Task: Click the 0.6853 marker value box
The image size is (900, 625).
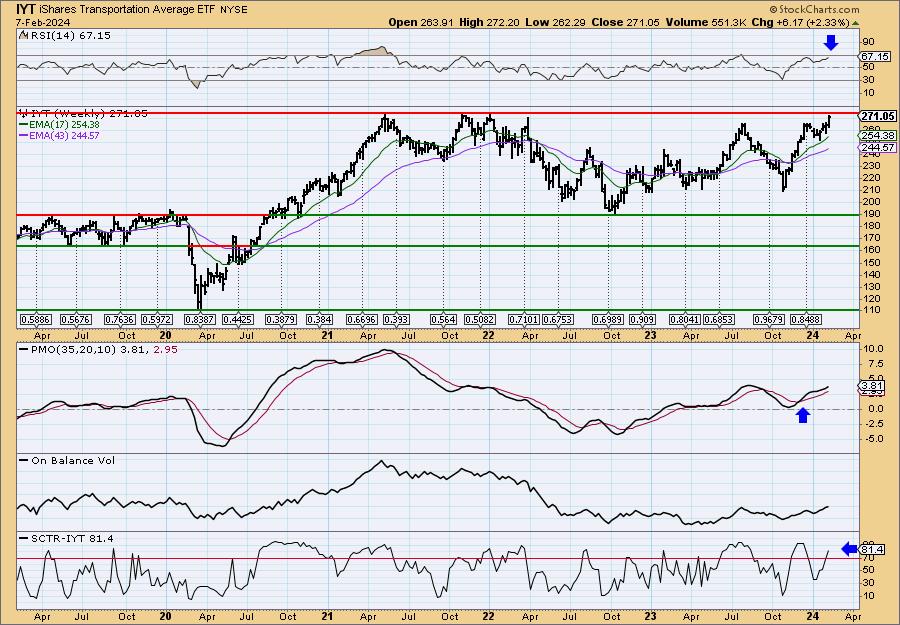Action: [x=719, y=319]
